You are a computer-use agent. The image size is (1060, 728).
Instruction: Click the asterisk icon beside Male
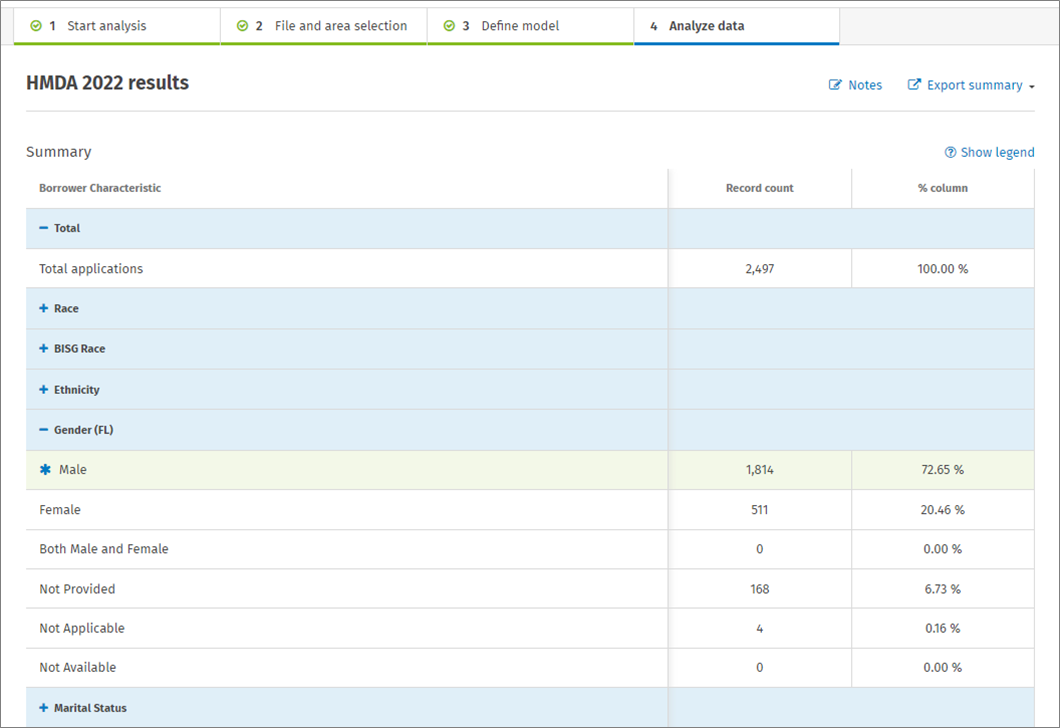[44, 470]
